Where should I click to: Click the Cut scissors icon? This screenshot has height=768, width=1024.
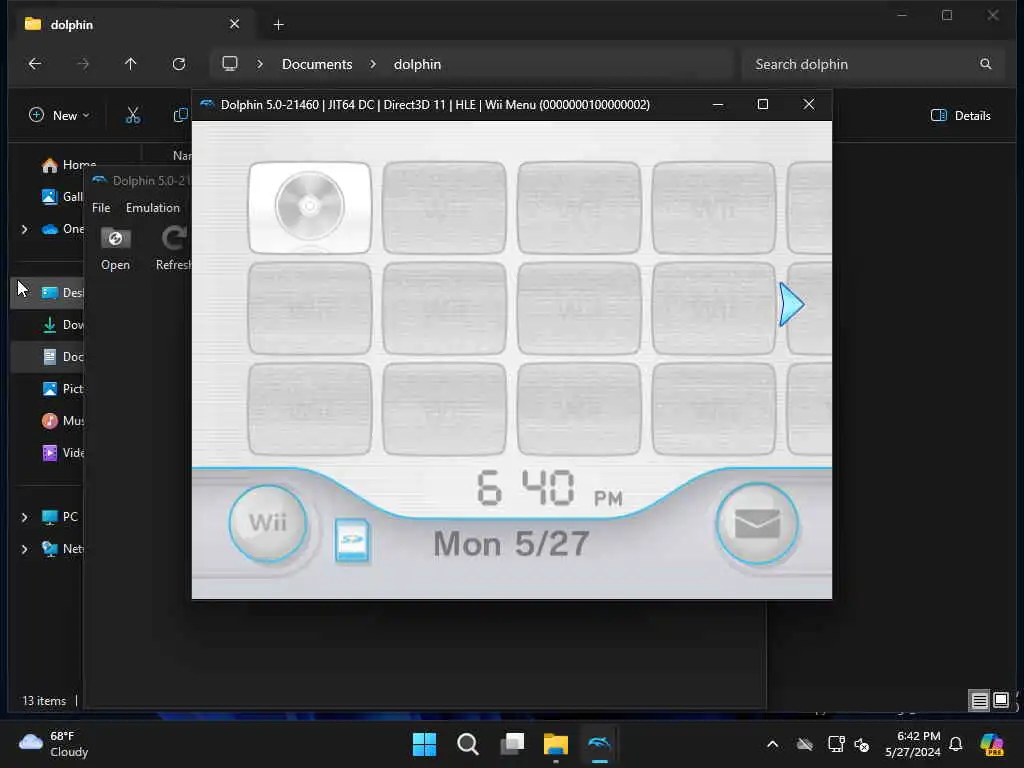point(133,116)
